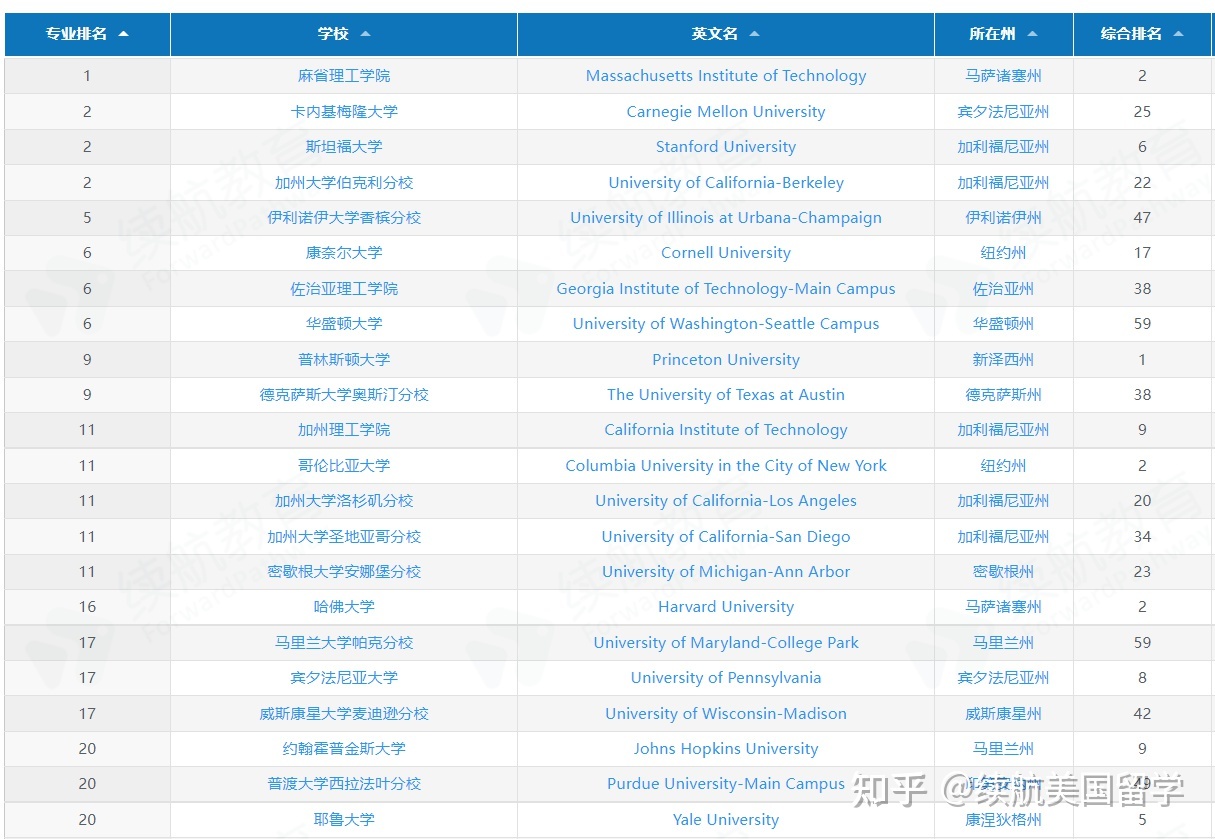
Task: Open the 哥伦比亚大学 link
Action: (x=344, y=466)
